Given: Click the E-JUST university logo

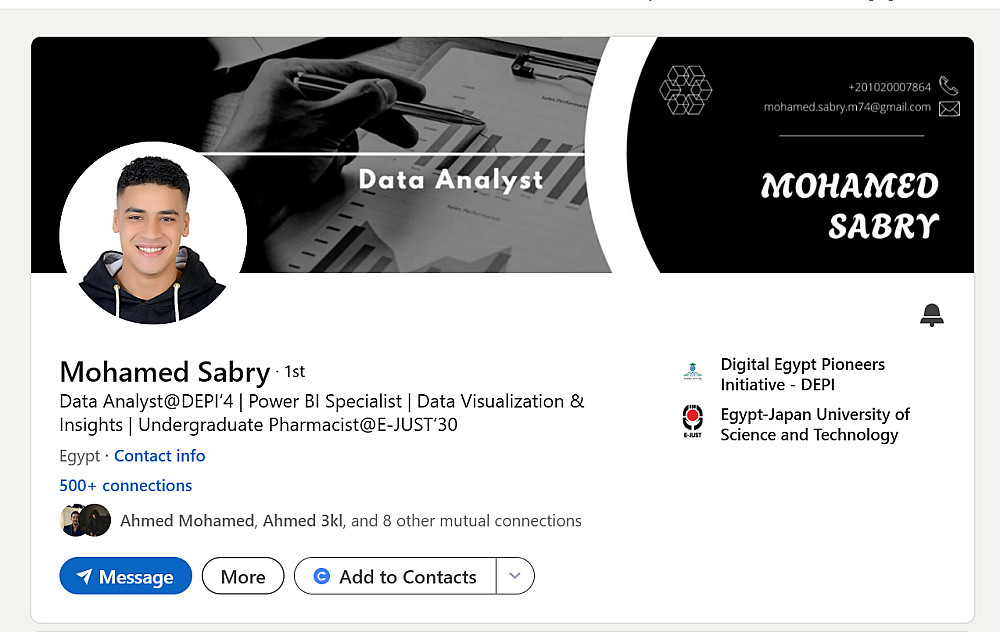Looking at the screenshot, I should 692,423.
